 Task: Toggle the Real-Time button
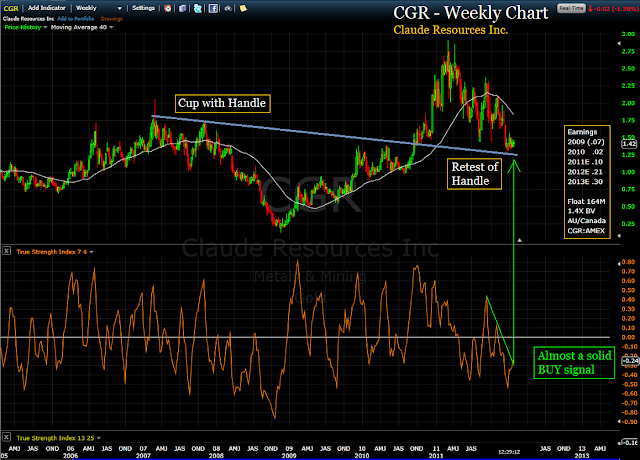click(x=571, y=8)
